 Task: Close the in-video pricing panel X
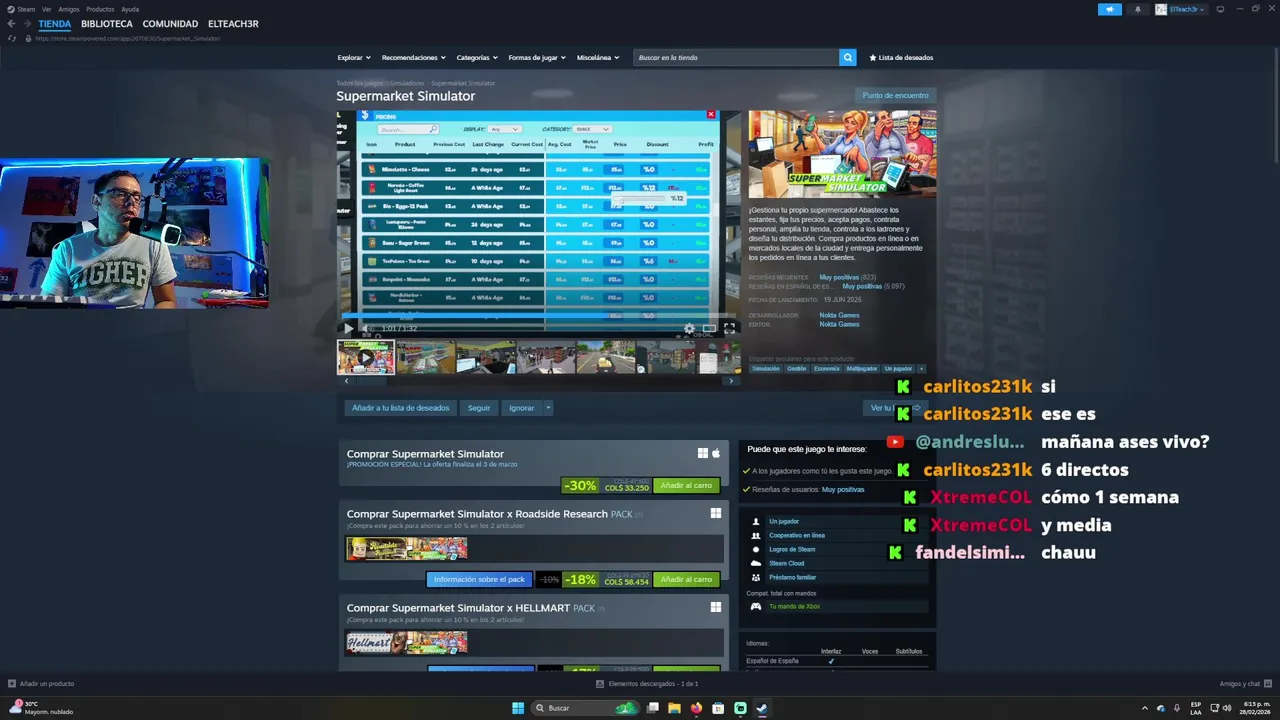pyautogui.click(x=711, y=115)
